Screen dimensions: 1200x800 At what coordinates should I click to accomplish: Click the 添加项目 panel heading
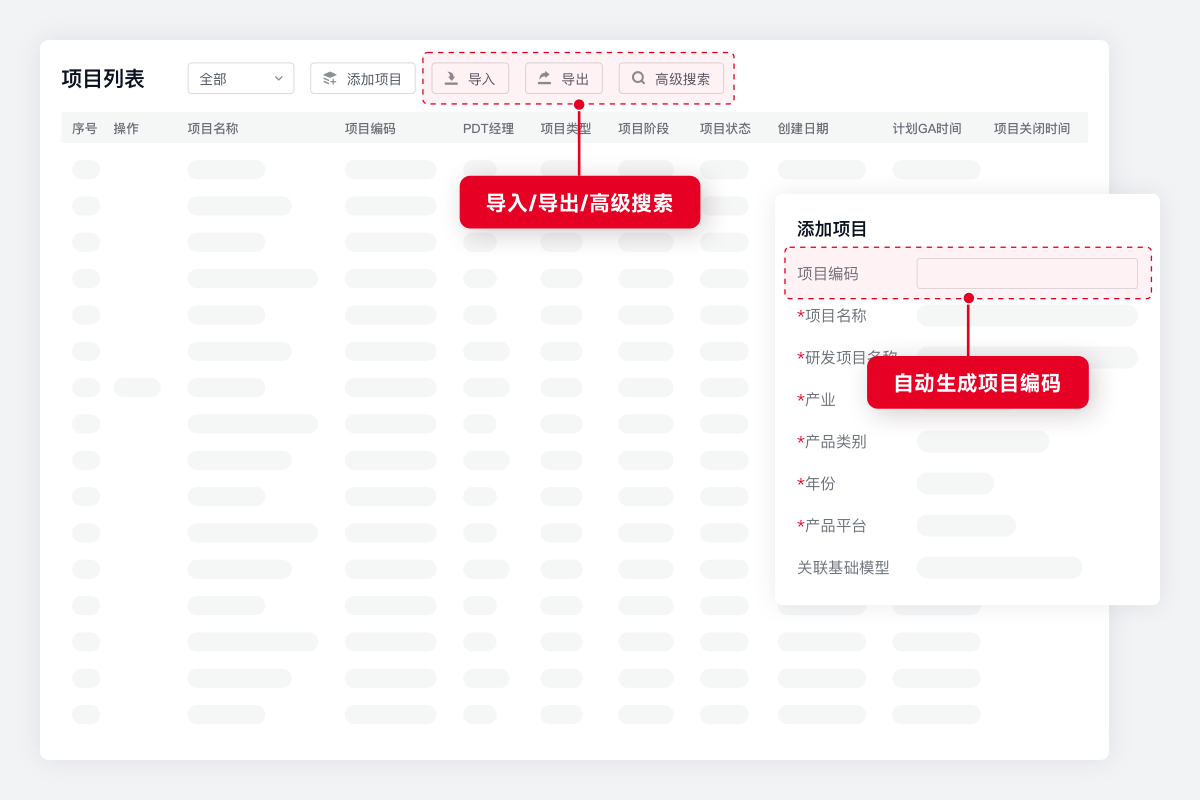point(832,229)
